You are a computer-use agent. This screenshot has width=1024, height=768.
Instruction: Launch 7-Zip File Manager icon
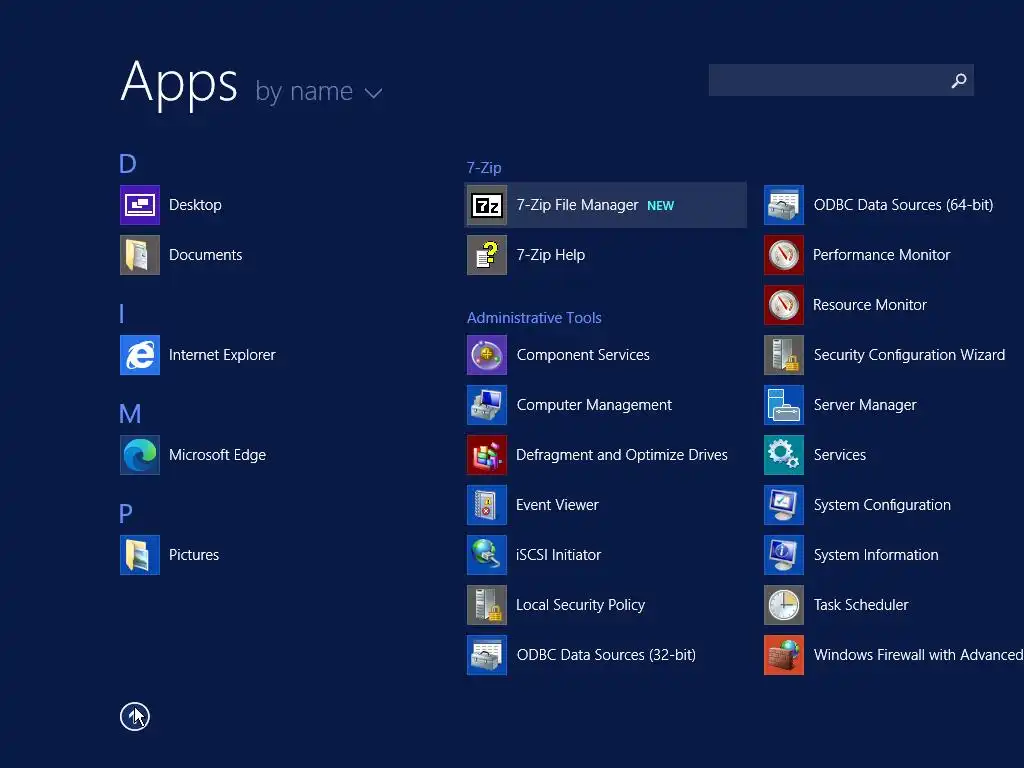pos(487,205)
